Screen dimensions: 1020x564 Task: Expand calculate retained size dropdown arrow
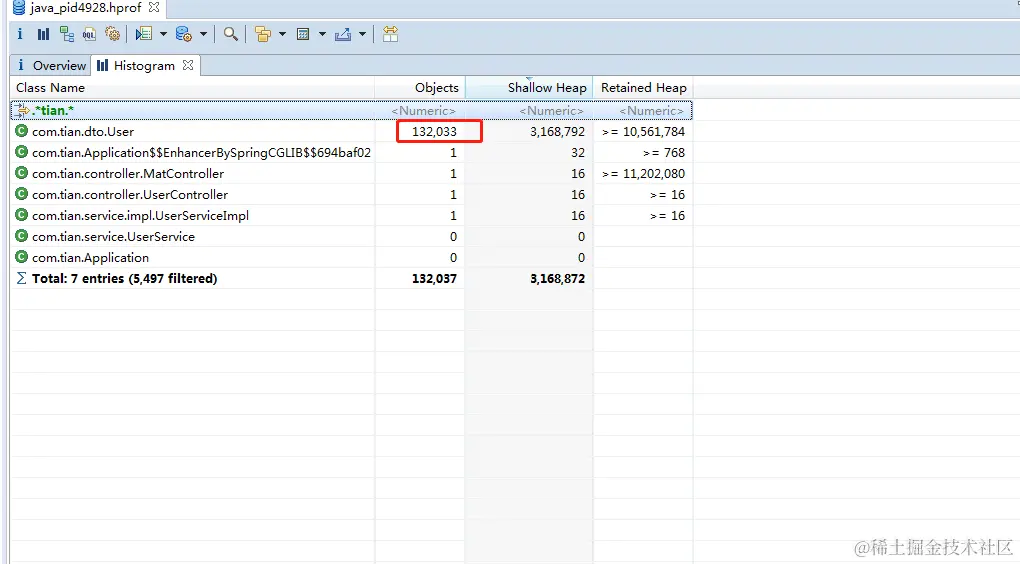(322, 34)
